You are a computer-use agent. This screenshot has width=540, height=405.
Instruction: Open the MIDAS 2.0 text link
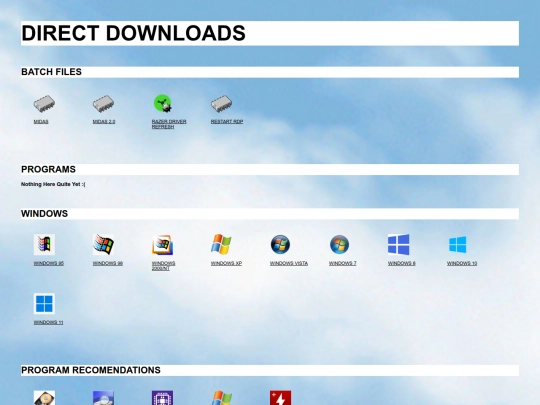click(104, 122)
